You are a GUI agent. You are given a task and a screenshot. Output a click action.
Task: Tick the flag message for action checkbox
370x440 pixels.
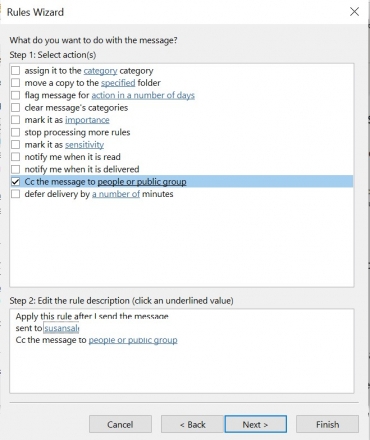15,95
